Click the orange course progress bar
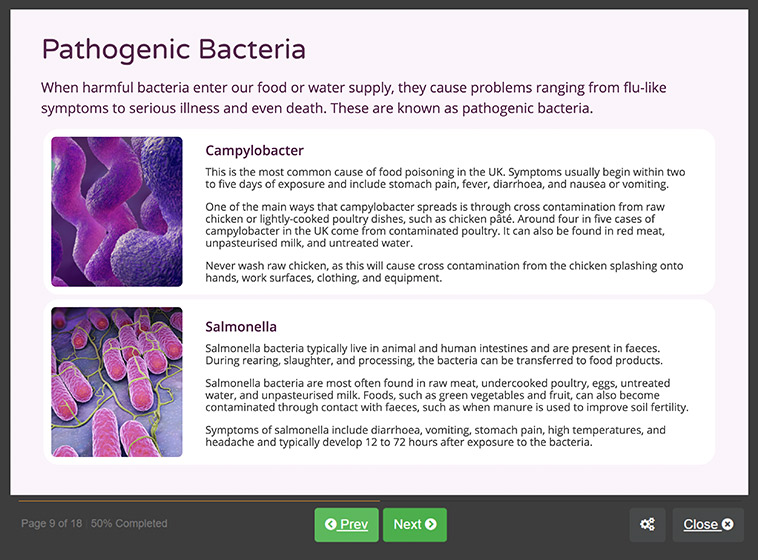758x560 pixels. pos(199,501)
